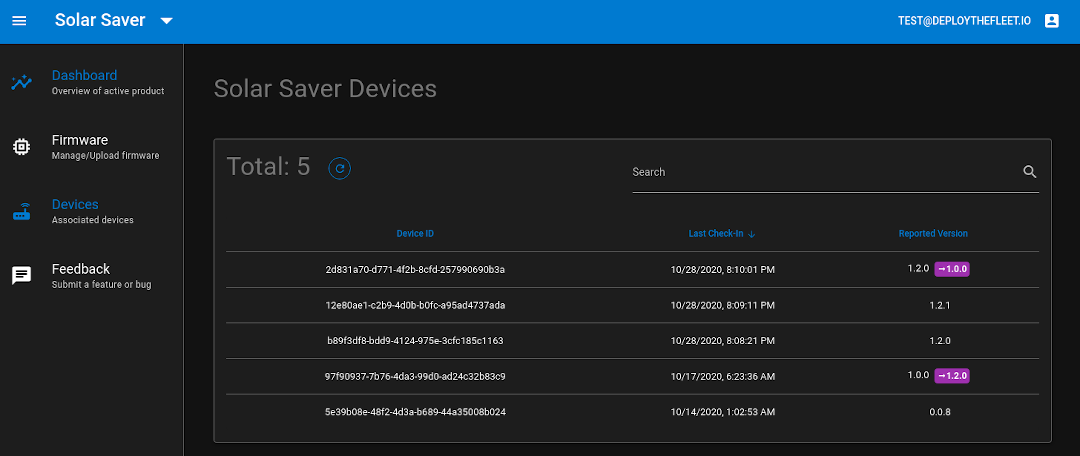Click the Devices router icon
Screen dimensions: 1080x456
coord(21,211)
